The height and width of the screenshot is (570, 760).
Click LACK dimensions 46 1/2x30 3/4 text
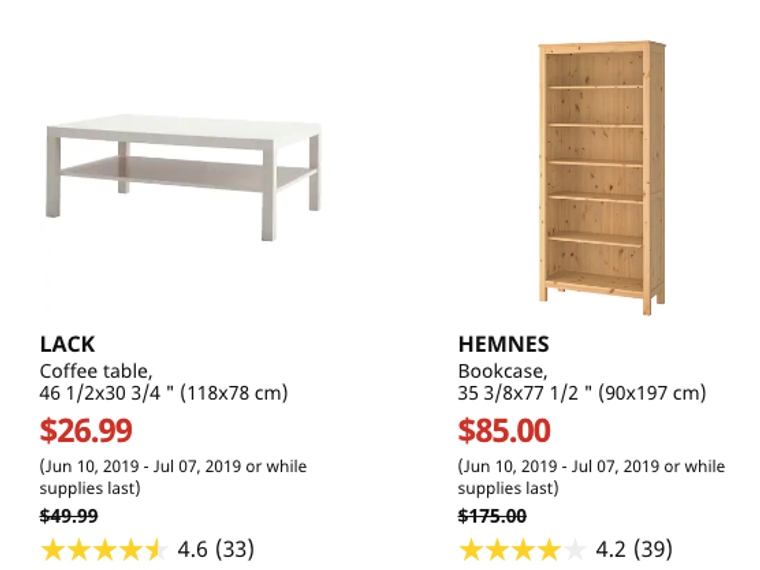point(164,393)
